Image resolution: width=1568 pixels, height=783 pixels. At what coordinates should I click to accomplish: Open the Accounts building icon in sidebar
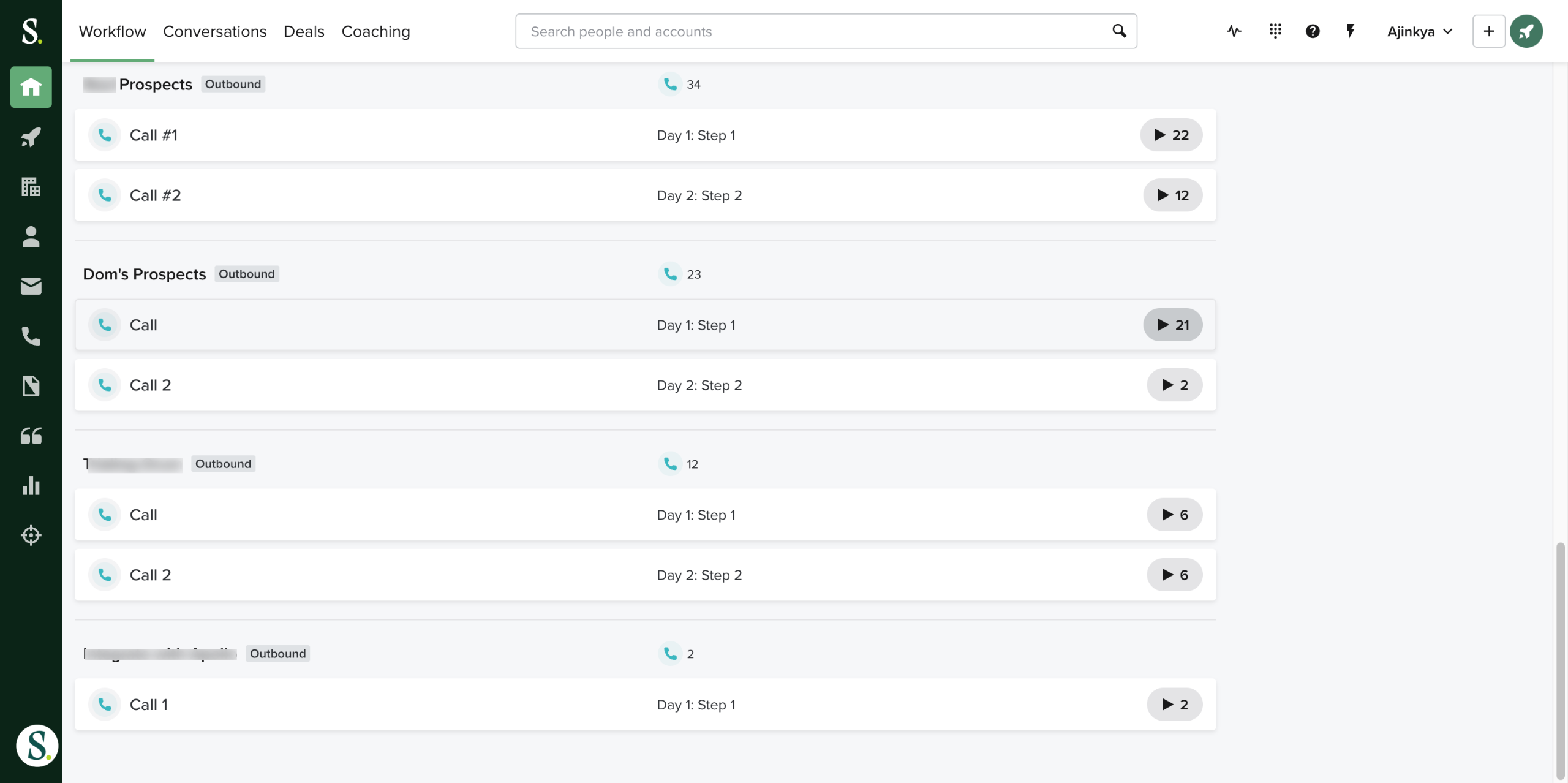(31, 186)
